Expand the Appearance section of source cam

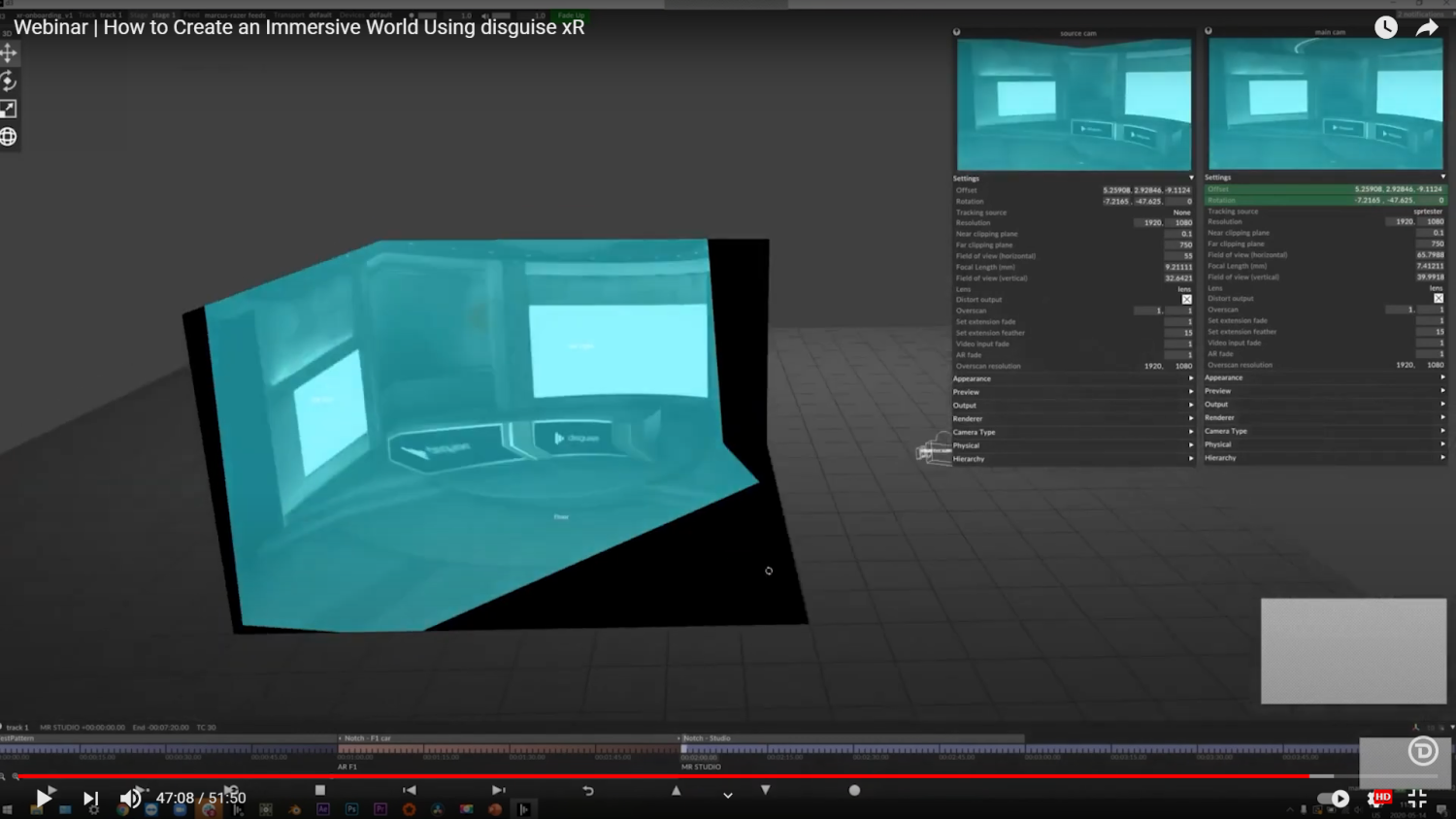click(1073, 378)
